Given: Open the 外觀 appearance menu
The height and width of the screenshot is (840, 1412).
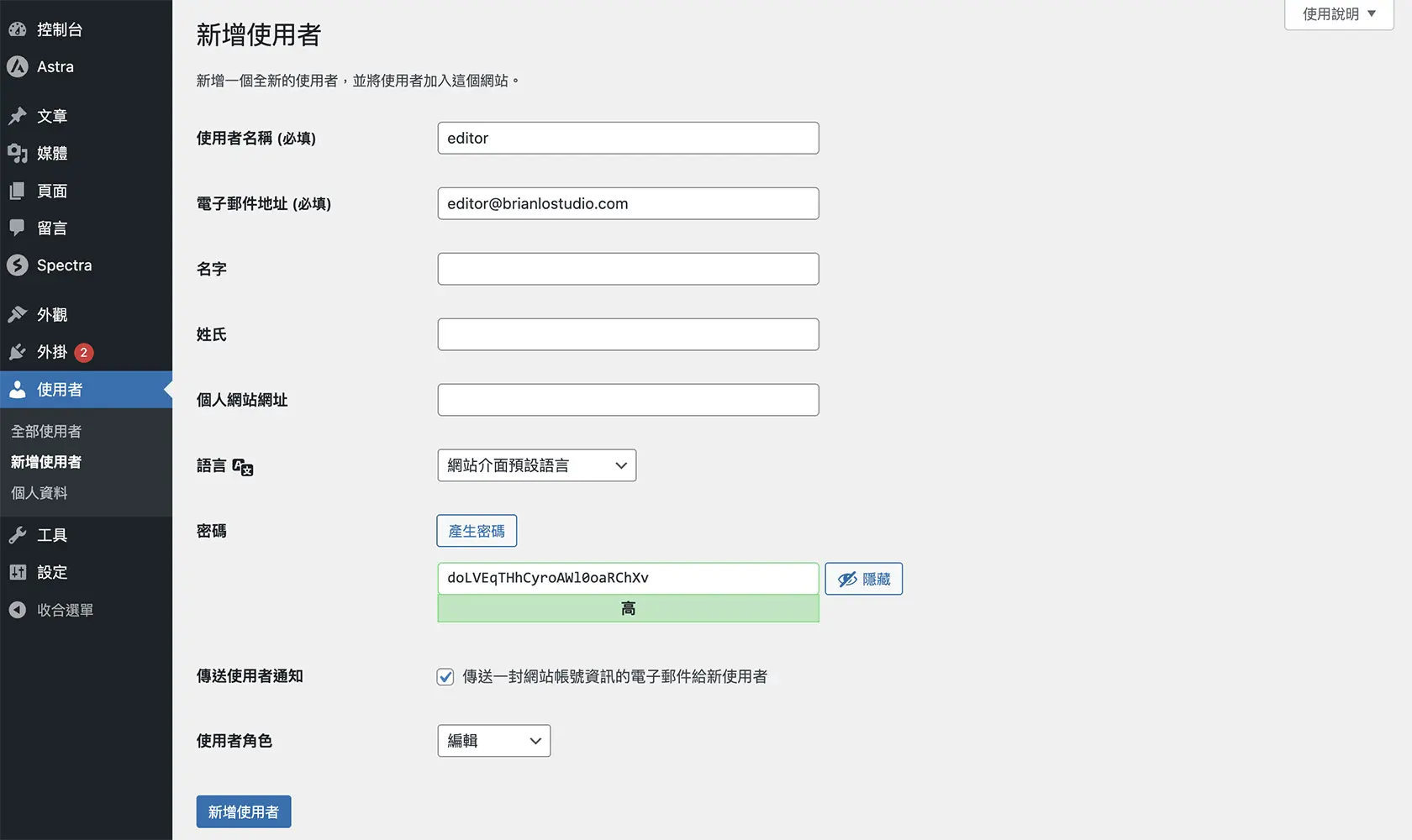Looking at the screenshot, I should (86, 314).
